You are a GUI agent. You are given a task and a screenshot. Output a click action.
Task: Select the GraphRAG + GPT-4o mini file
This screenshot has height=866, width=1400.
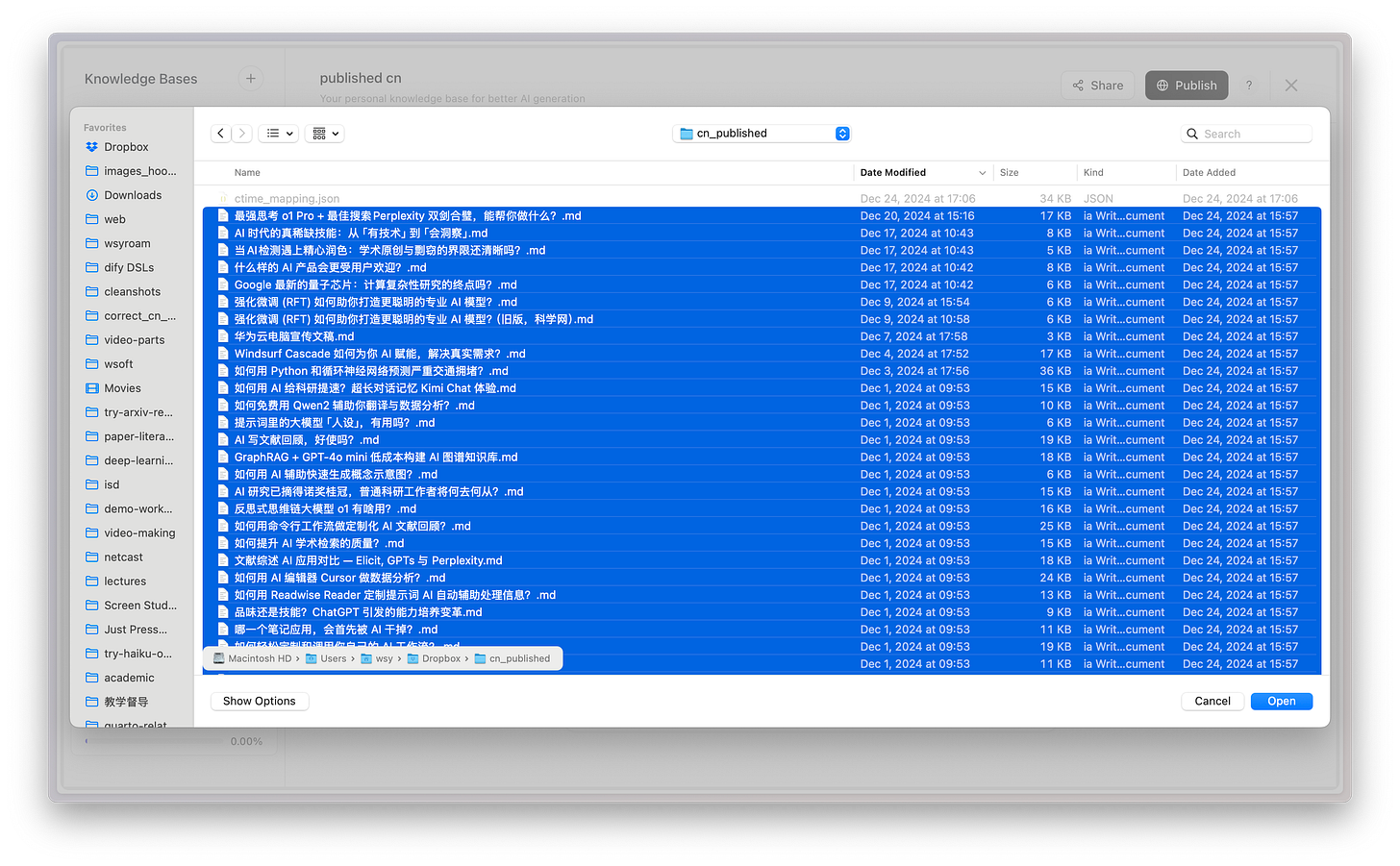click(x=762, y=458)
